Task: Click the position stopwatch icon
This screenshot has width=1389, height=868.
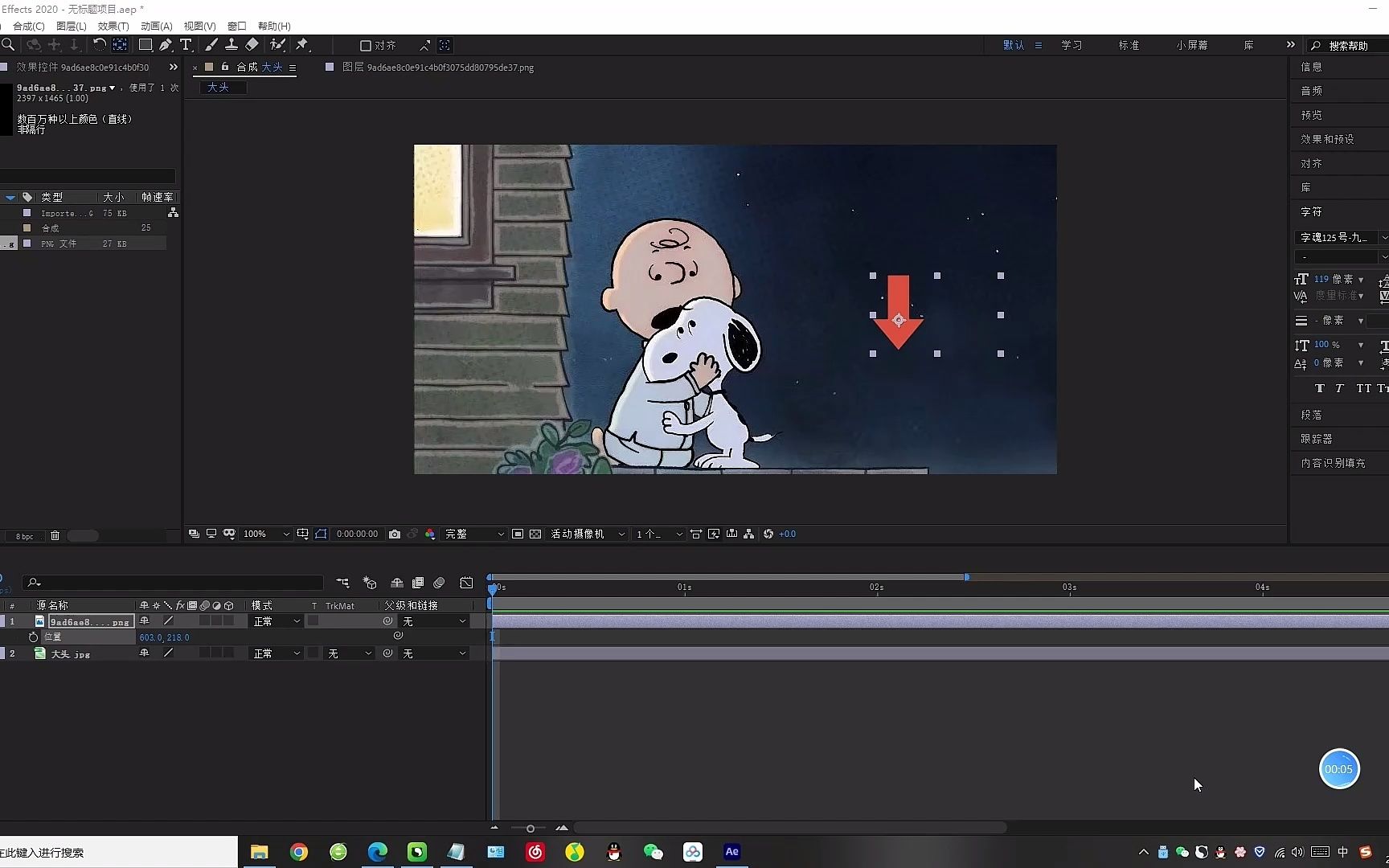Action: (33, 637)
